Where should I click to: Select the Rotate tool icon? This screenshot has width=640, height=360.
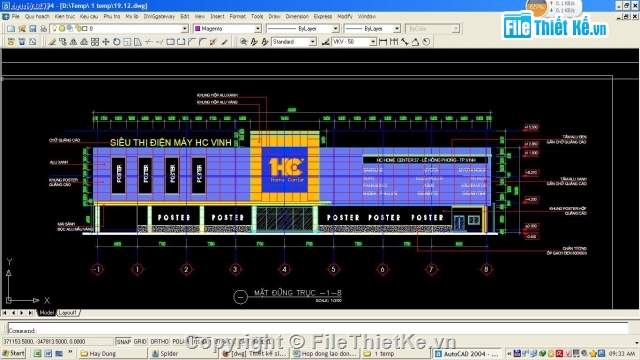pyautogui.click(x=117, y=42)
